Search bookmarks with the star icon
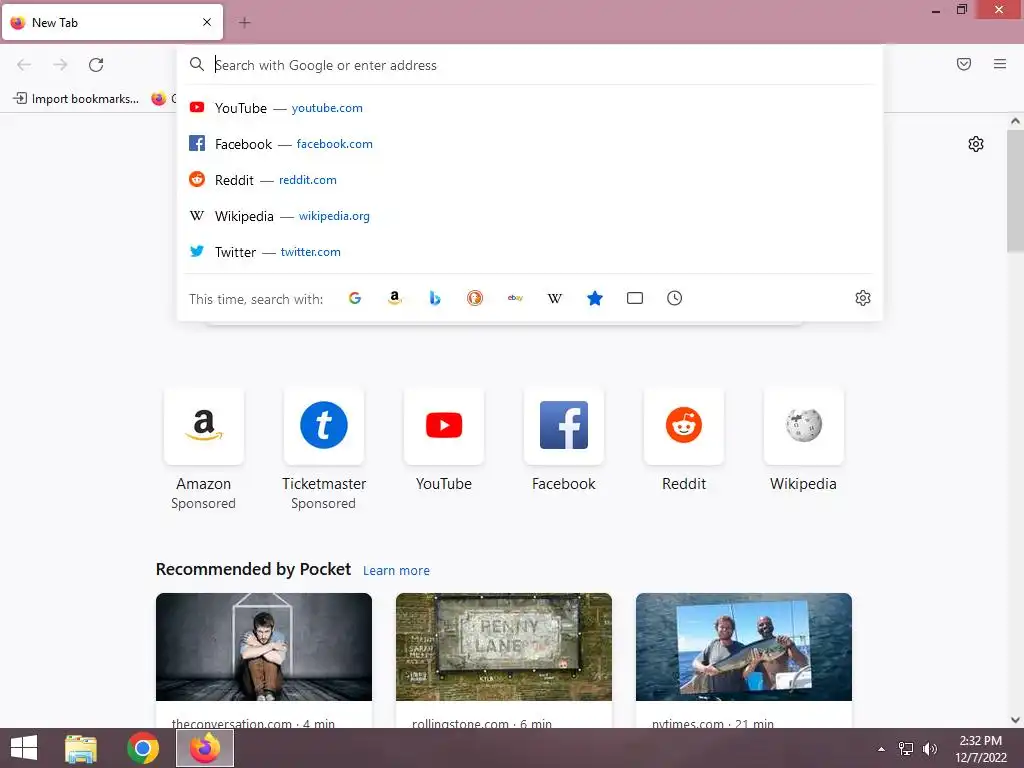The height and width of the screenshot is (768, 1024). point(595,298)
